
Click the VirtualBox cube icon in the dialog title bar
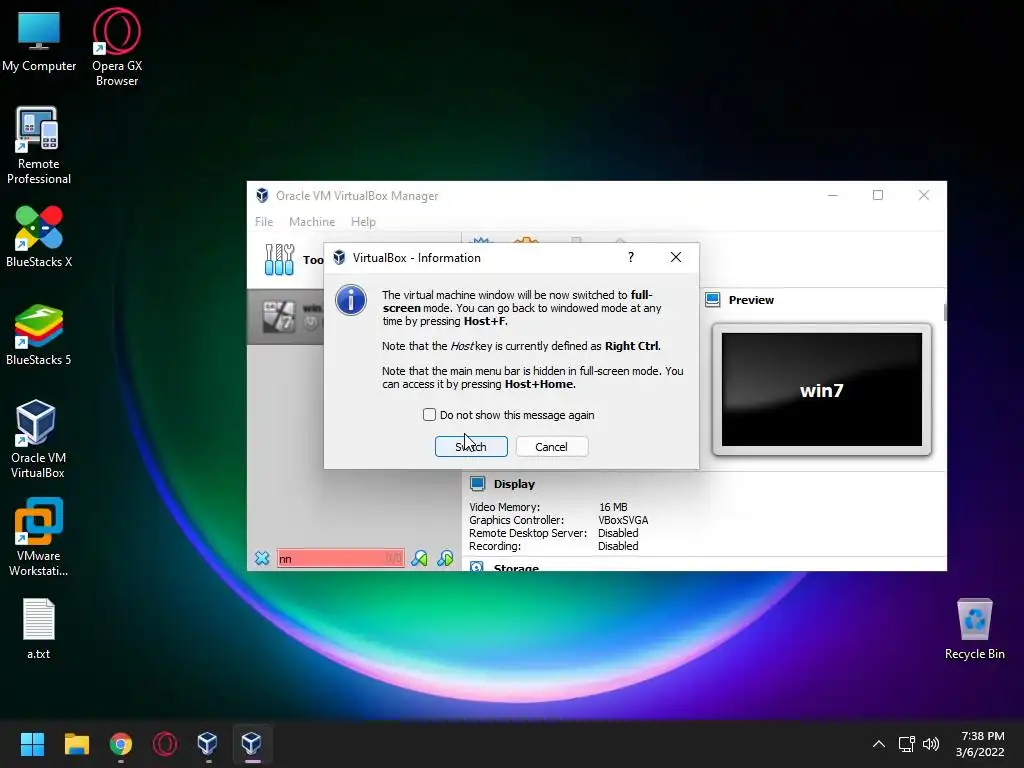339,257
